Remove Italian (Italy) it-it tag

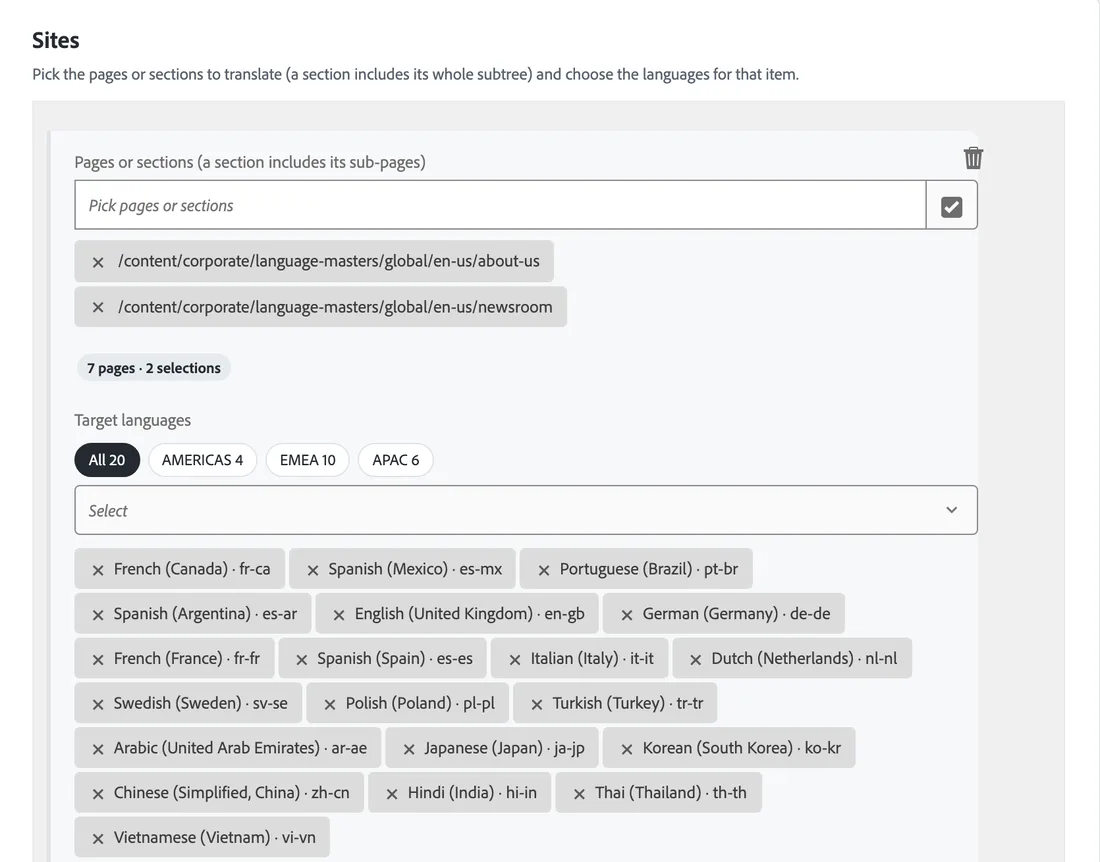click(515, 660)
